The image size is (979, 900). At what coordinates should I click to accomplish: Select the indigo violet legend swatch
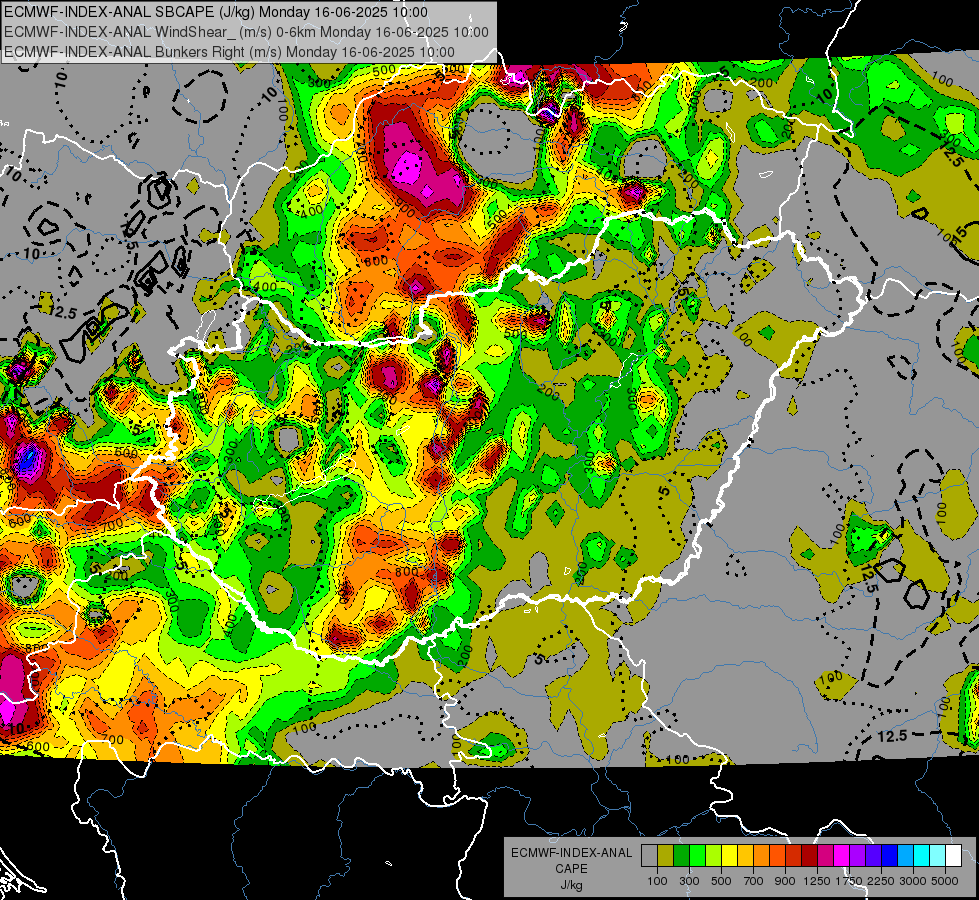tap(873, 856)
